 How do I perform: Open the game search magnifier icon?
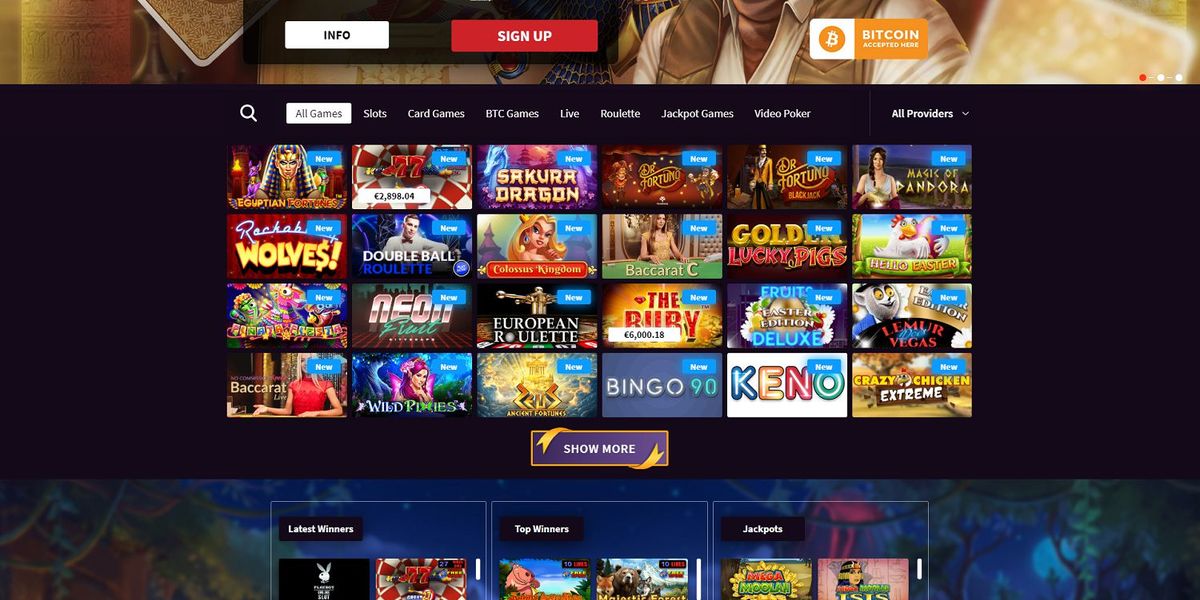click(x=249, y=113)
